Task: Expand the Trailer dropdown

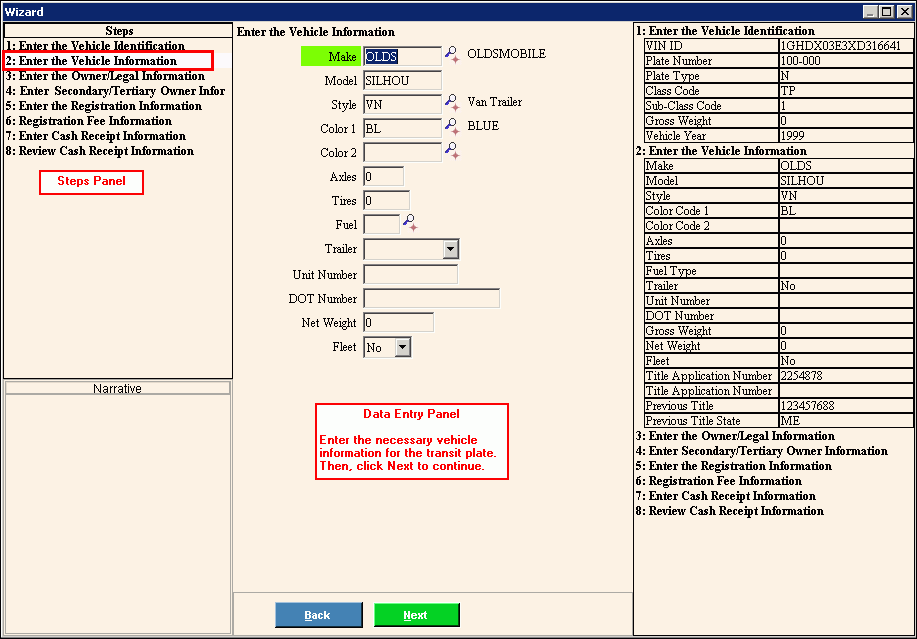Action: [450, 249]
